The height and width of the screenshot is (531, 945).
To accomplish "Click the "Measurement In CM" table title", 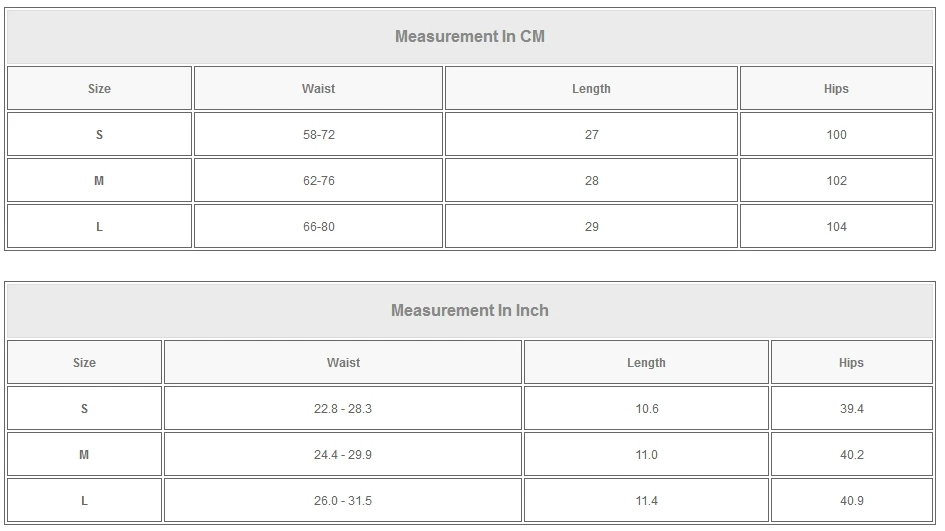I will 469,37.
